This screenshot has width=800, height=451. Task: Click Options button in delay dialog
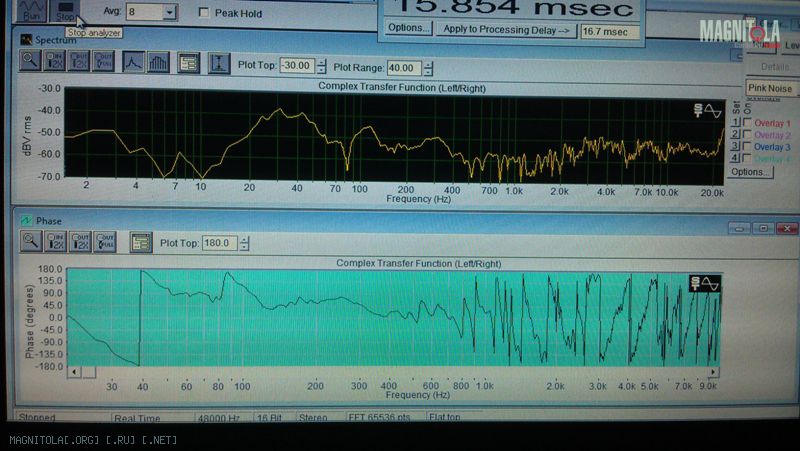click(x=409, y=28)
